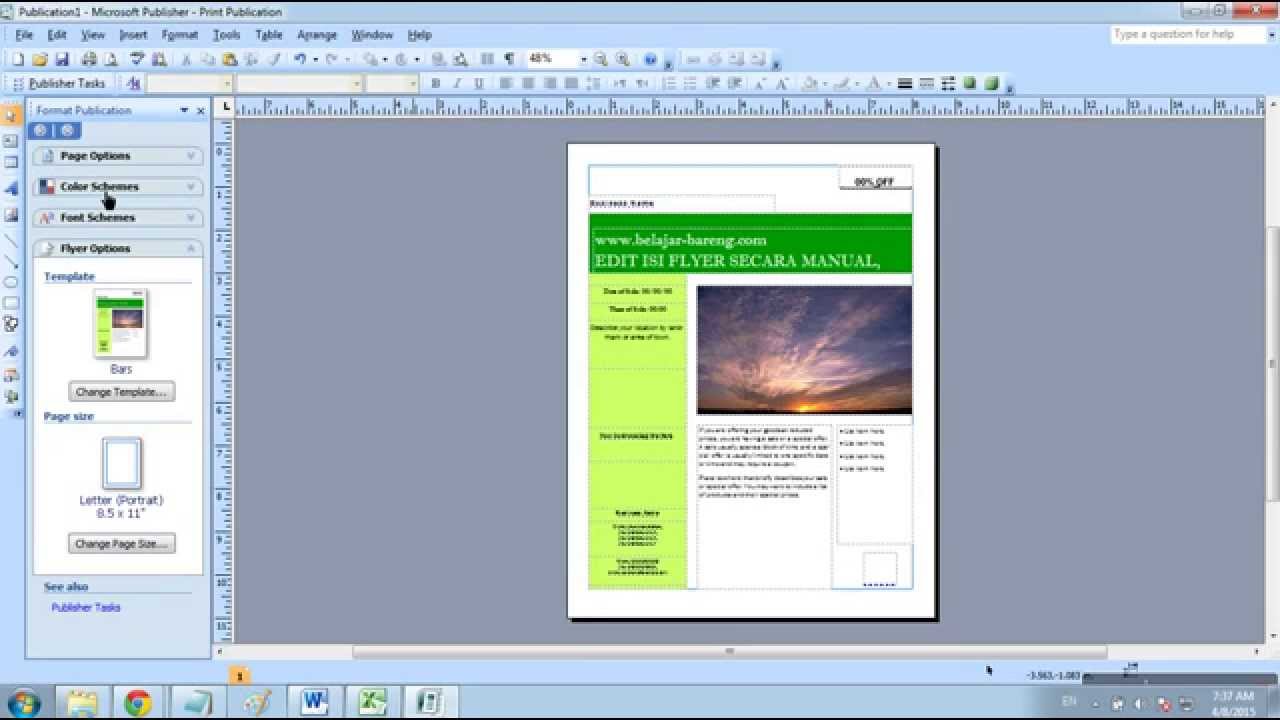The image size is (1280, 720).
Task: Open the AutoShapes tool
Action: click(11, 324)
